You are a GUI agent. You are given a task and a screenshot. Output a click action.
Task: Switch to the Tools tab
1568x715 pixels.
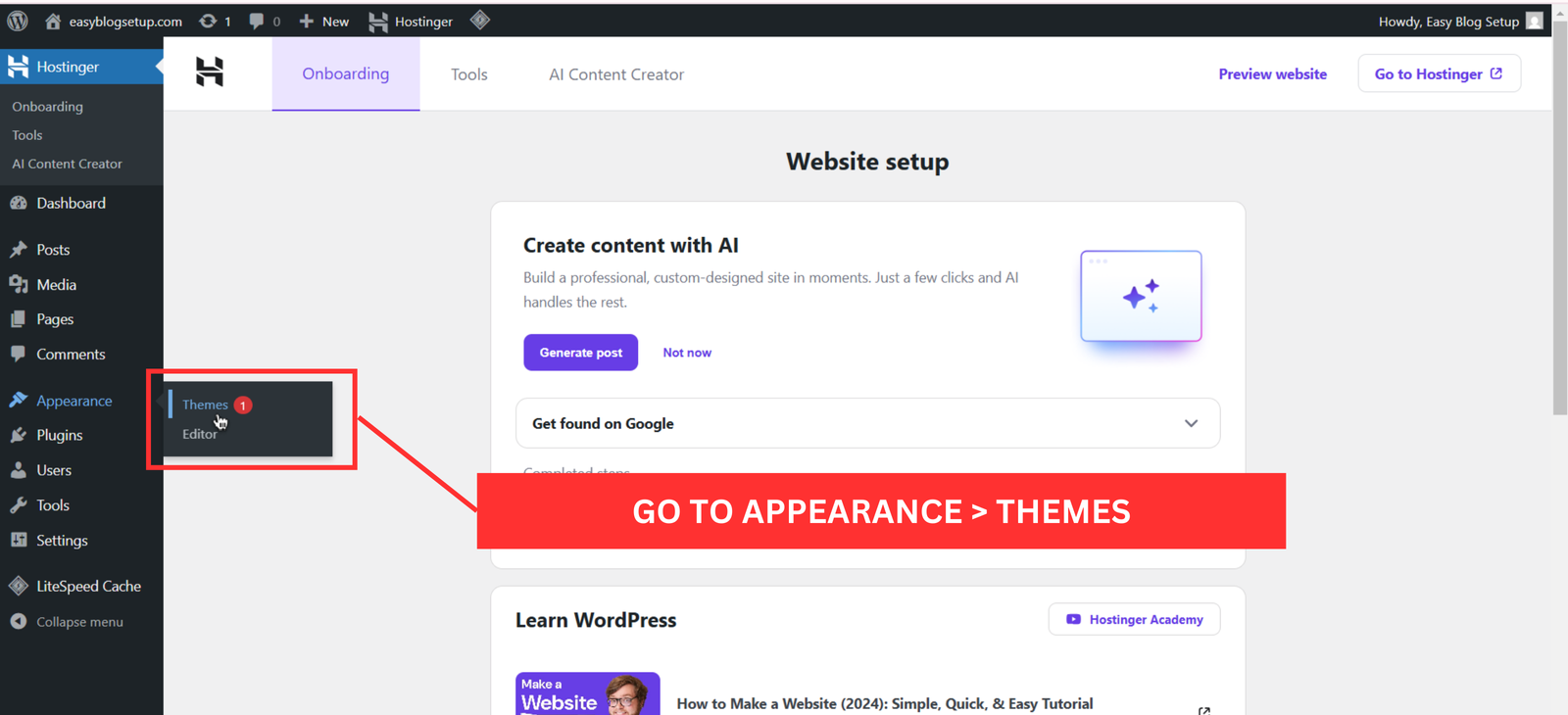point(469,74)
